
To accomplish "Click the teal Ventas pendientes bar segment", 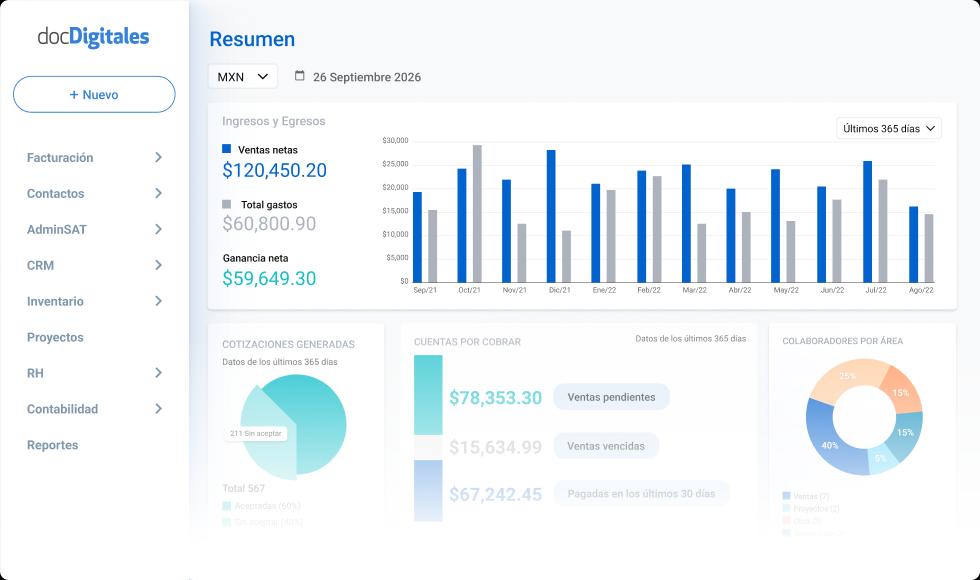I will [x=428, y=395].
